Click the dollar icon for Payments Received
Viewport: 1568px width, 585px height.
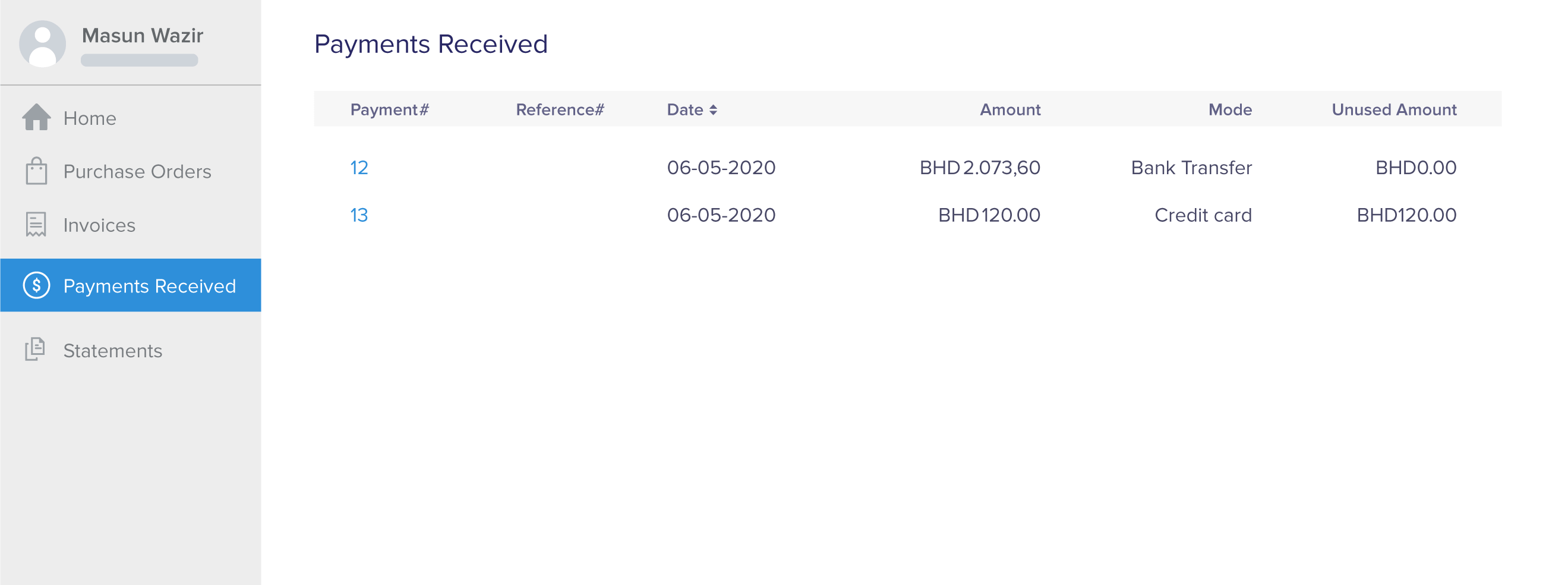(36, 285)
